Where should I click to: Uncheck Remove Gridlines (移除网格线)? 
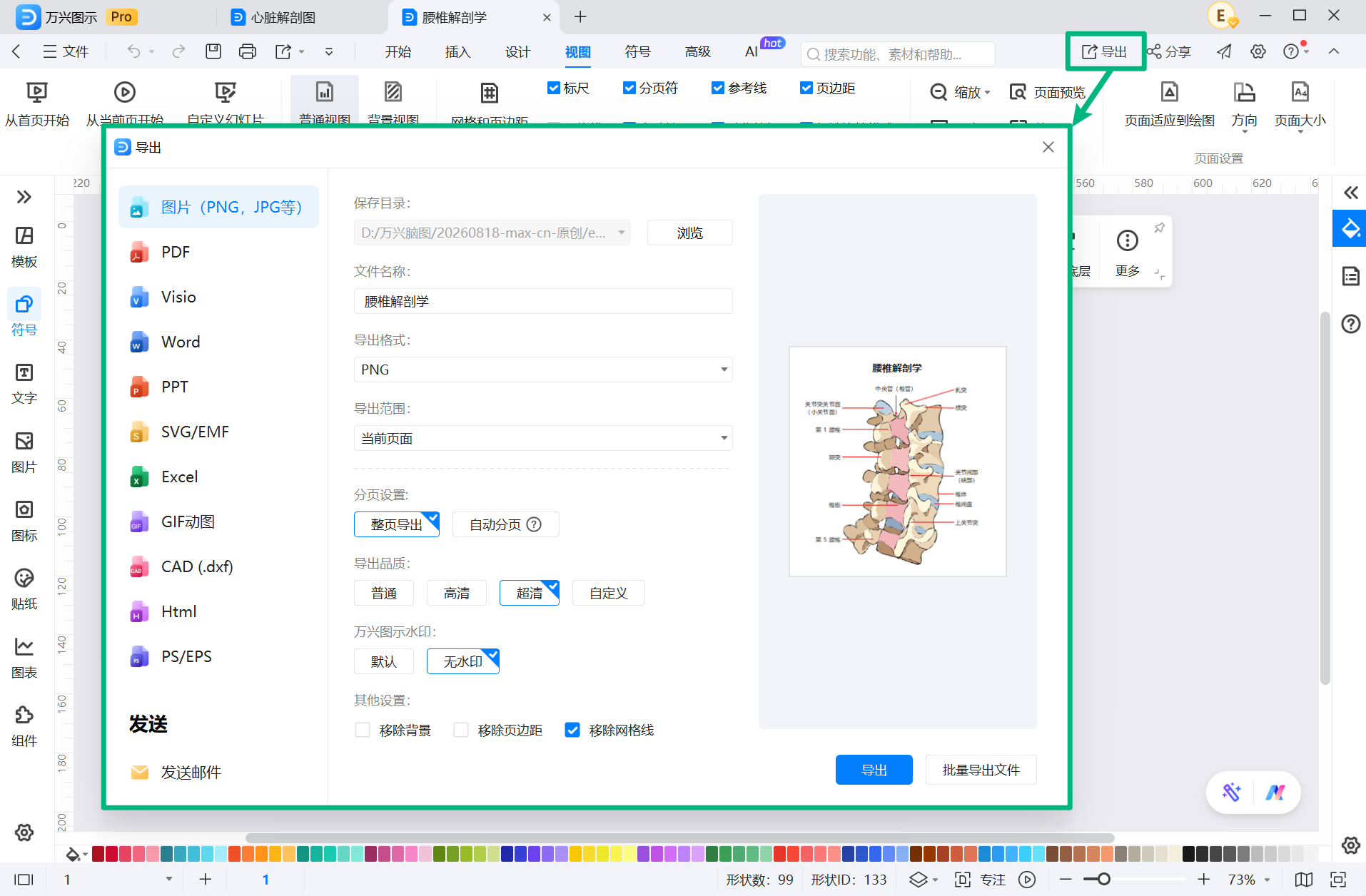[572, 730]
